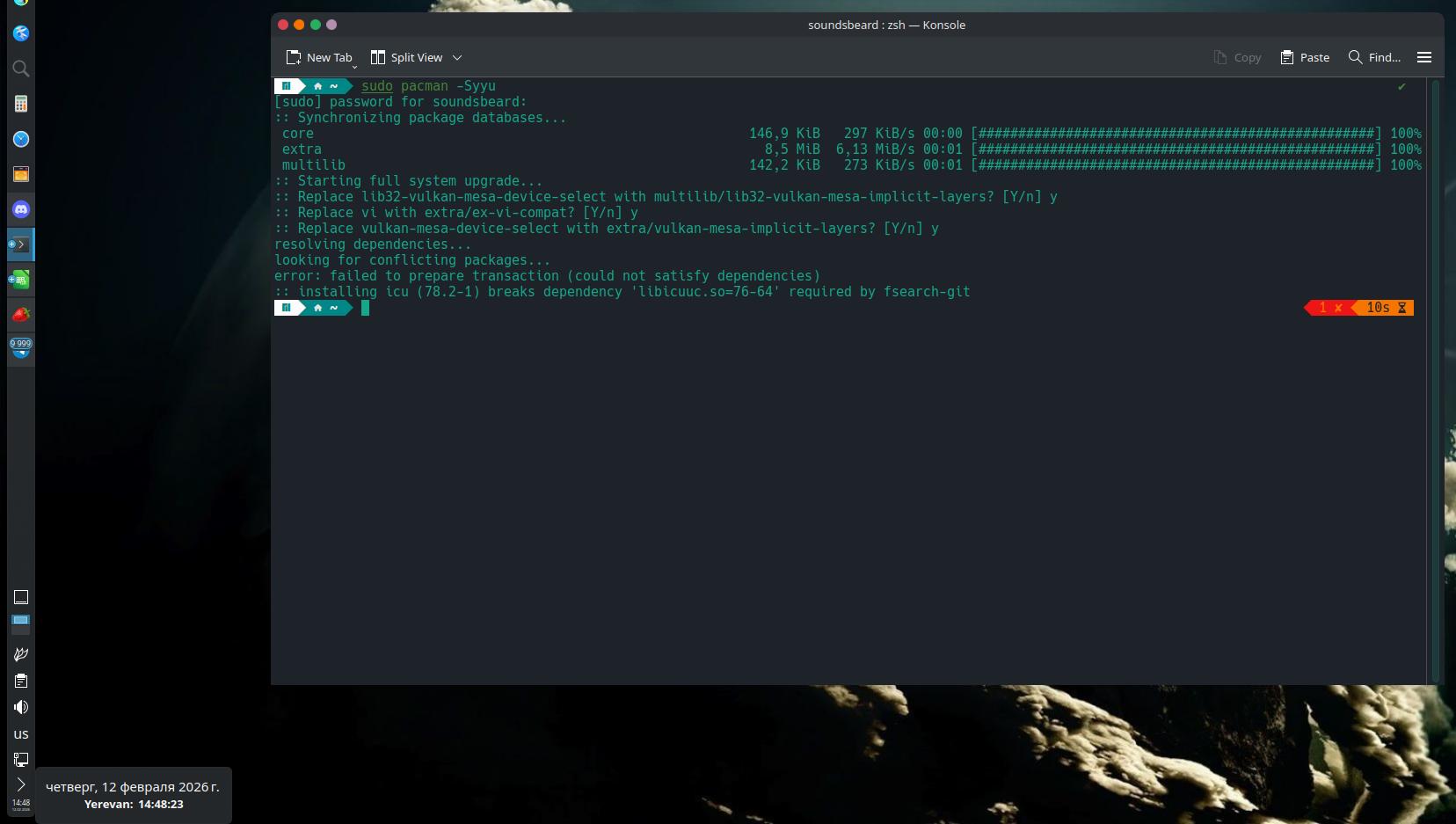Open the clock app in the panel
This screenshot has width=1456, height=824.
pos(21,139)
